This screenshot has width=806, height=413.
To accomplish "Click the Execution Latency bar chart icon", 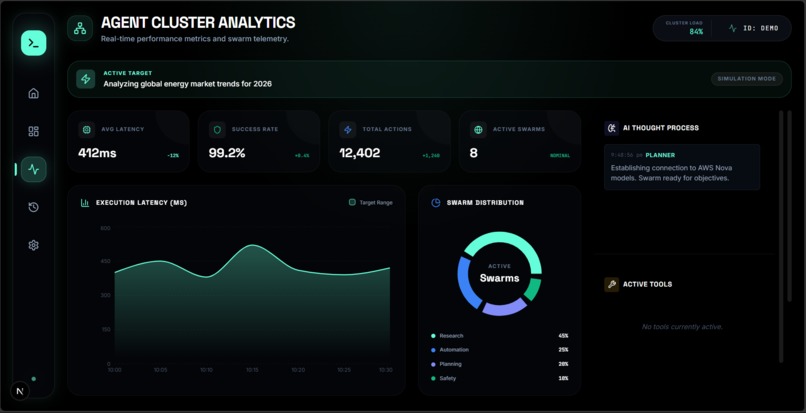I will 85,203.
